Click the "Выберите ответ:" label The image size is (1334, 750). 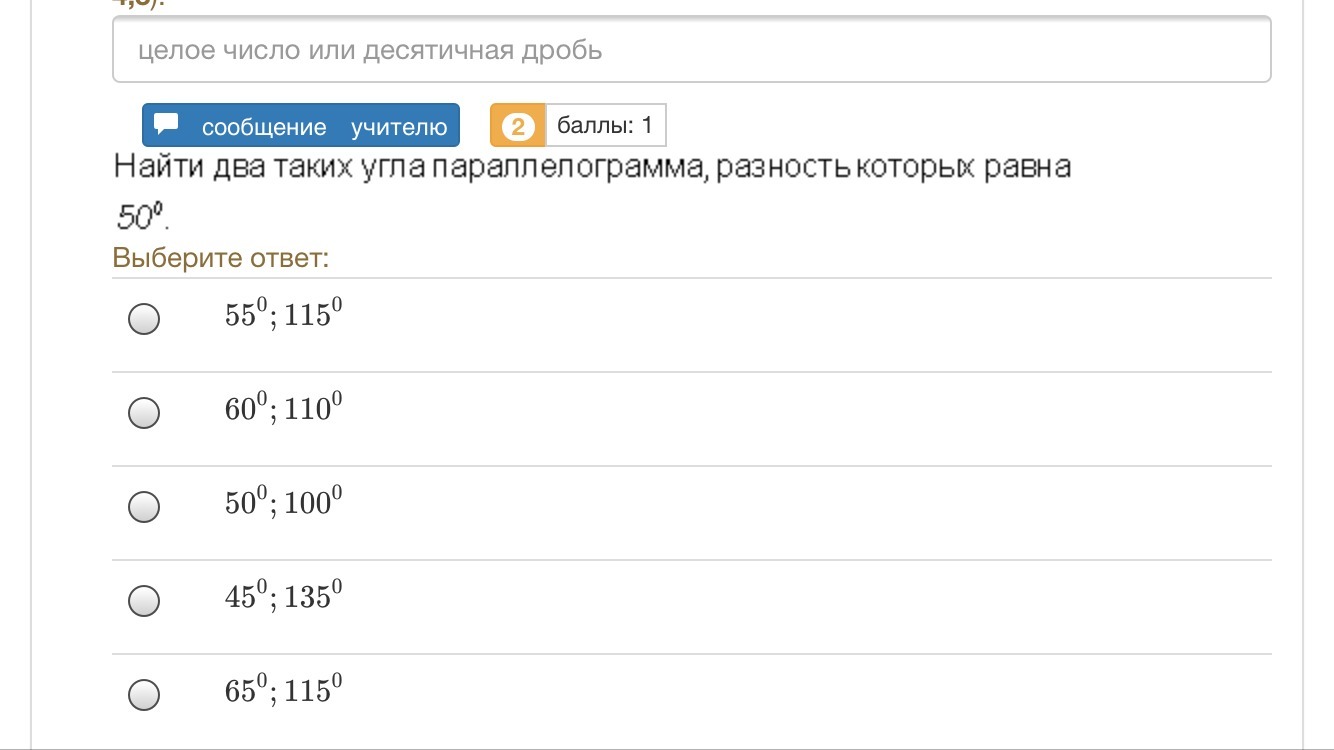(x=221, y=258)
